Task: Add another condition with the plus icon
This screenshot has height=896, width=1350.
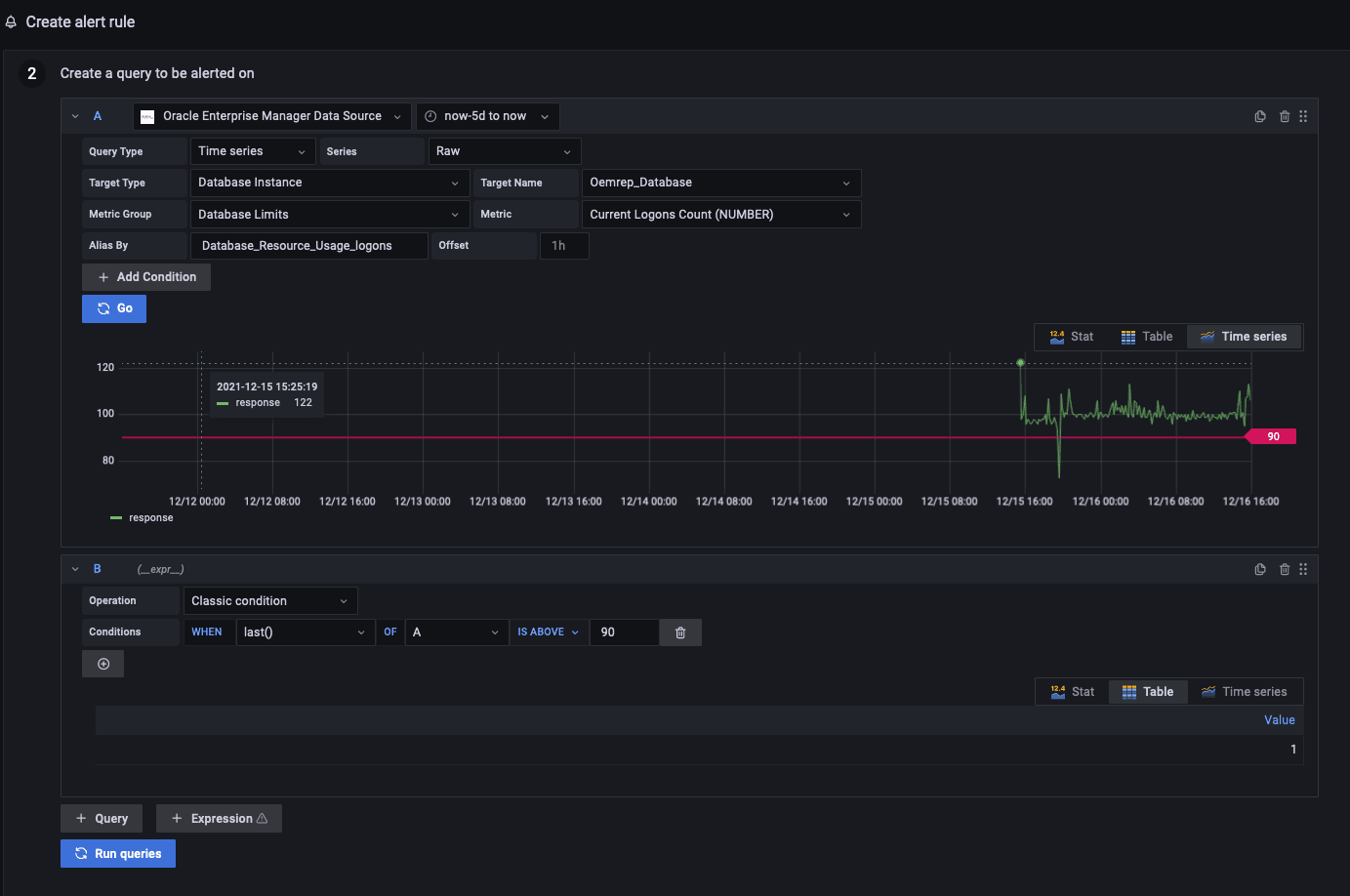Action: click(x=102, y=663)
